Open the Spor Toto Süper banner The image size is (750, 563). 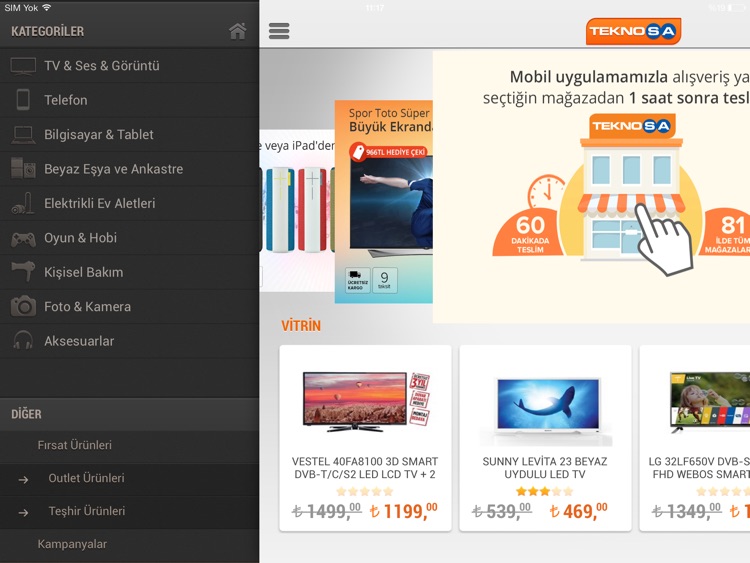384,201
